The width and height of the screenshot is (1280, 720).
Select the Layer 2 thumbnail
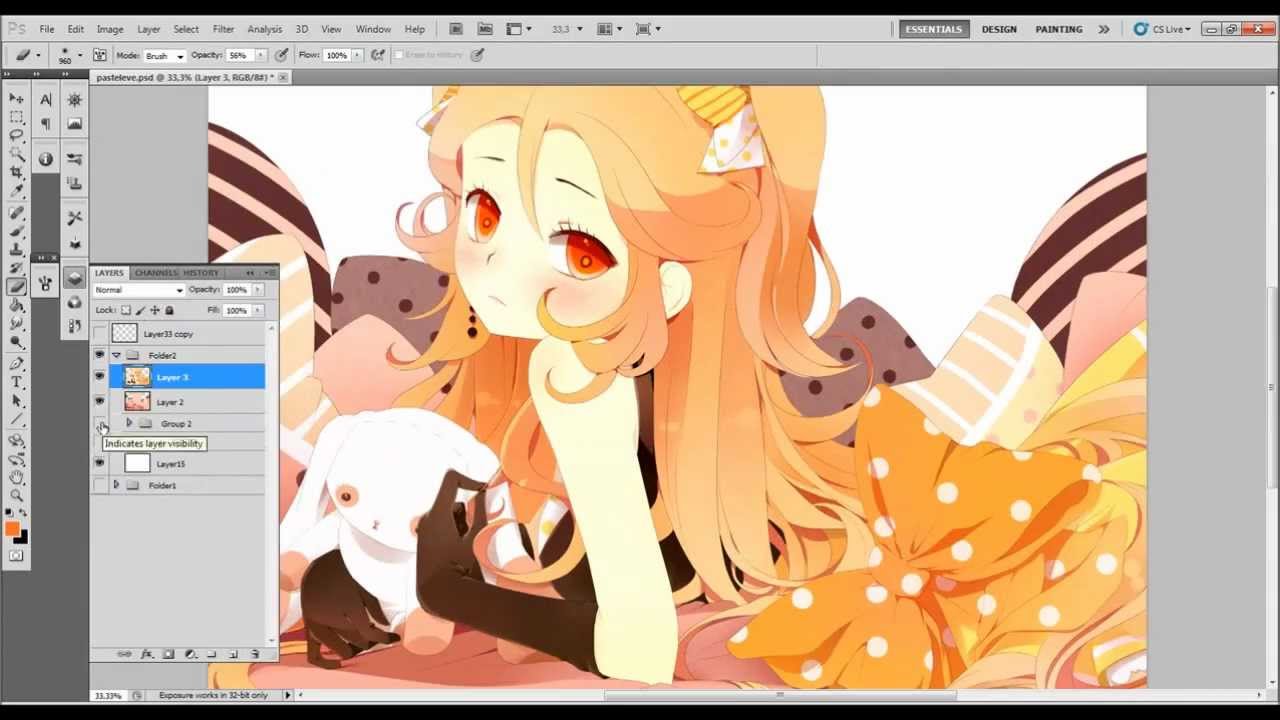tap(138, 401)
